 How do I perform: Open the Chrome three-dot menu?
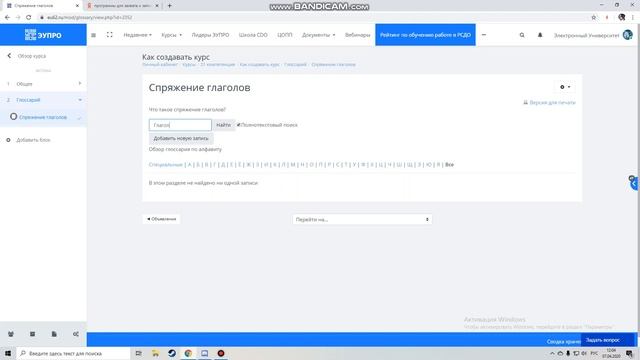(x=633, y=17)
